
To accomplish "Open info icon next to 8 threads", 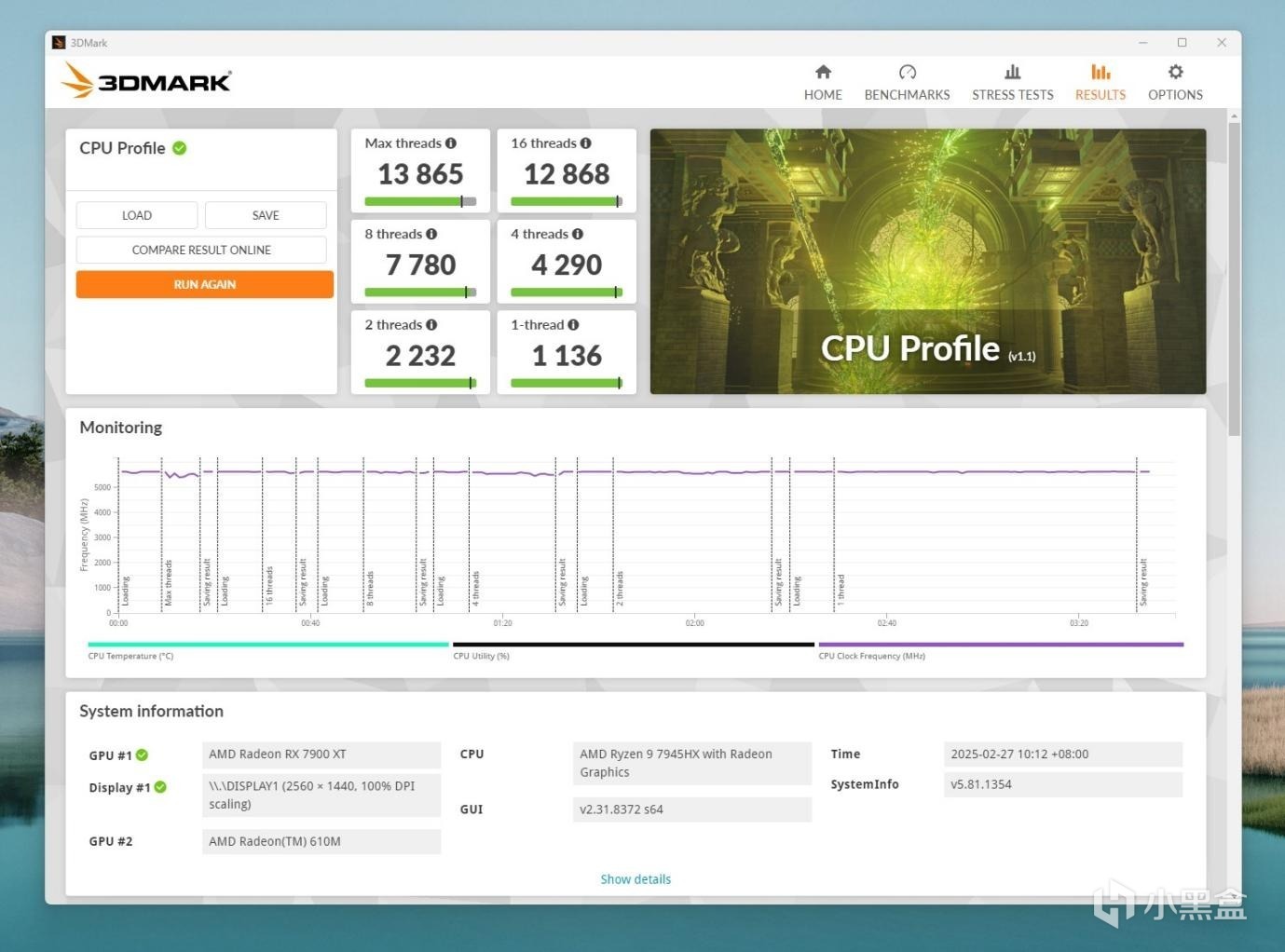I will click(431, 234).
